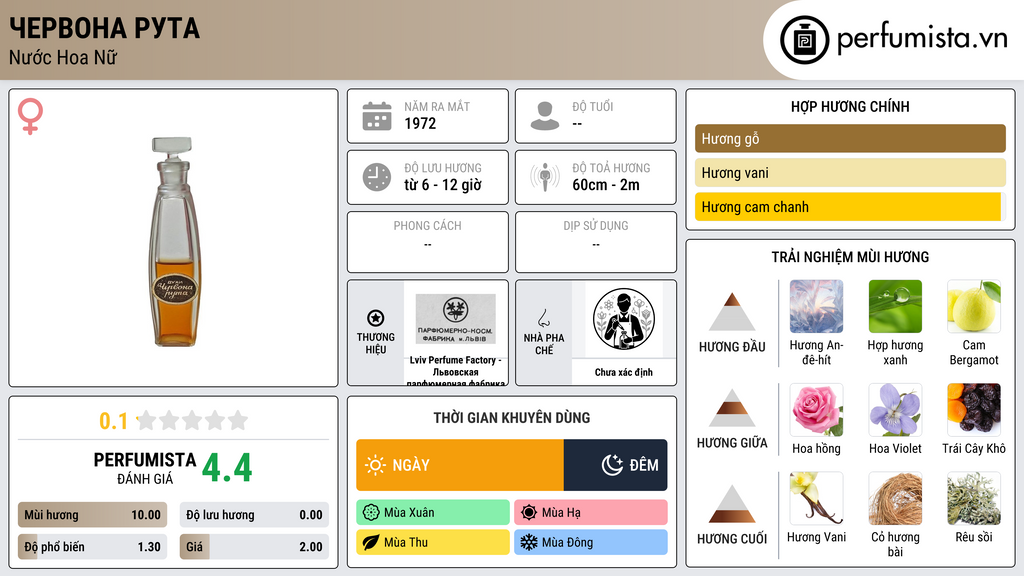This screenshot has height=576, width=1024.
Task: Click the ЧЕРВОНА РУТА title
Action: pos(104,28)
